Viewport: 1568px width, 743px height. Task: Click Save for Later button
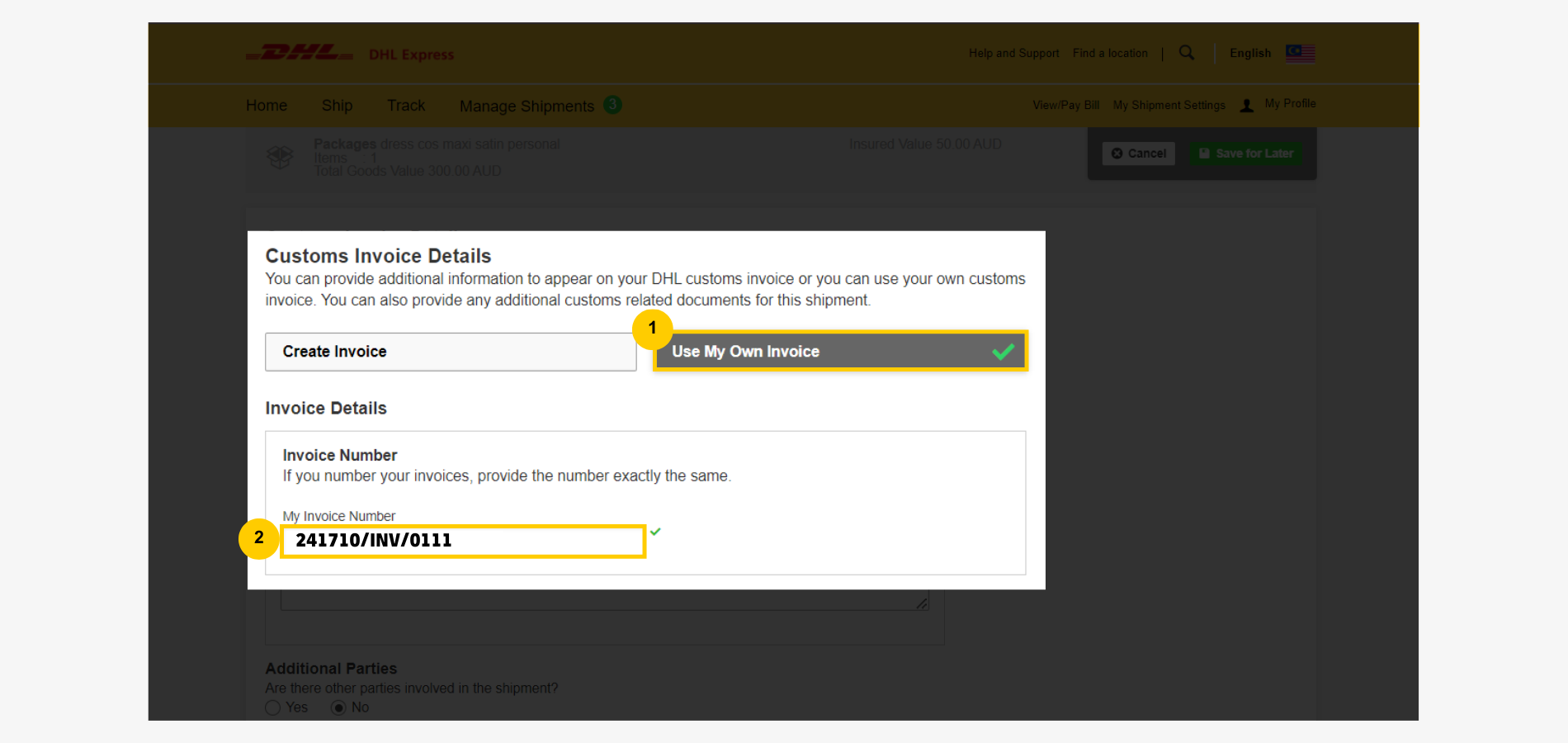[1246, 154]
